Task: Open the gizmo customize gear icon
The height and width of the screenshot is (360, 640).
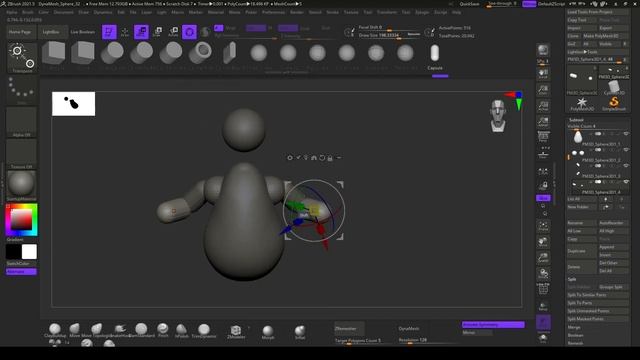Action: coord(290,158)
